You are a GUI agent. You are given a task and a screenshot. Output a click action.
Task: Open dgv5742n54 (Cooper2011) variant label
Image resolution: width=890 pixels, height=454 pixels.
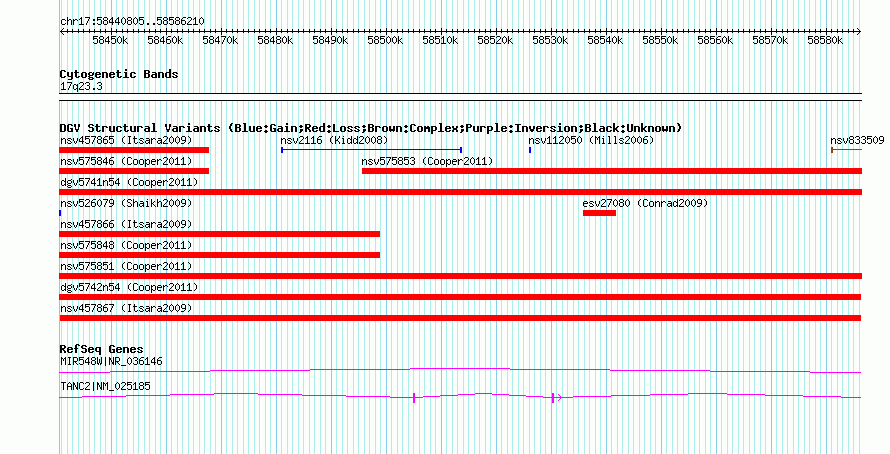(129, 287)
